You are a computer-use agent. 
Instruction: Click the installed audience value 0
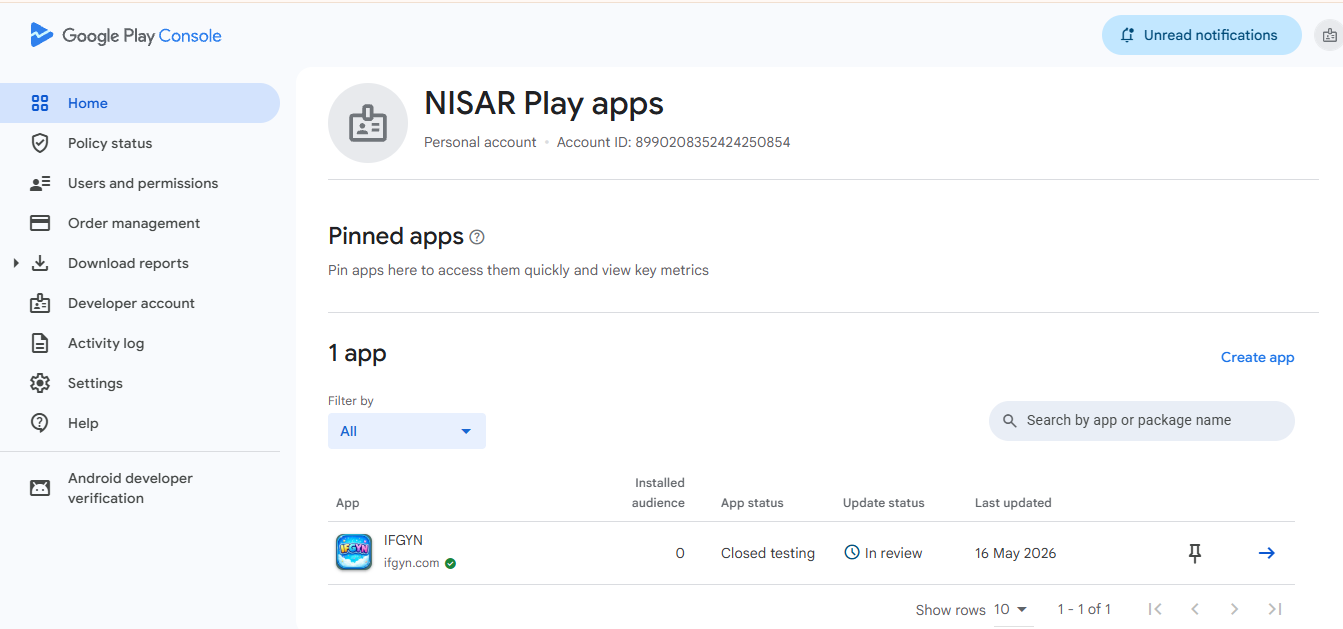680,553
